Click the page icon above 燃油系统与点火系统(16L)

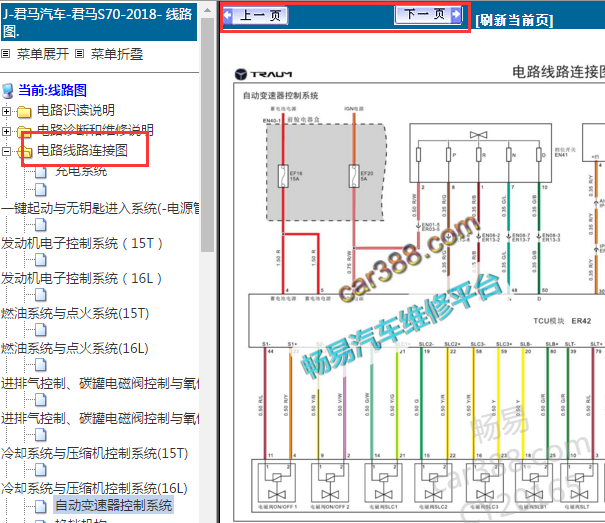click(x=41, y=330)
